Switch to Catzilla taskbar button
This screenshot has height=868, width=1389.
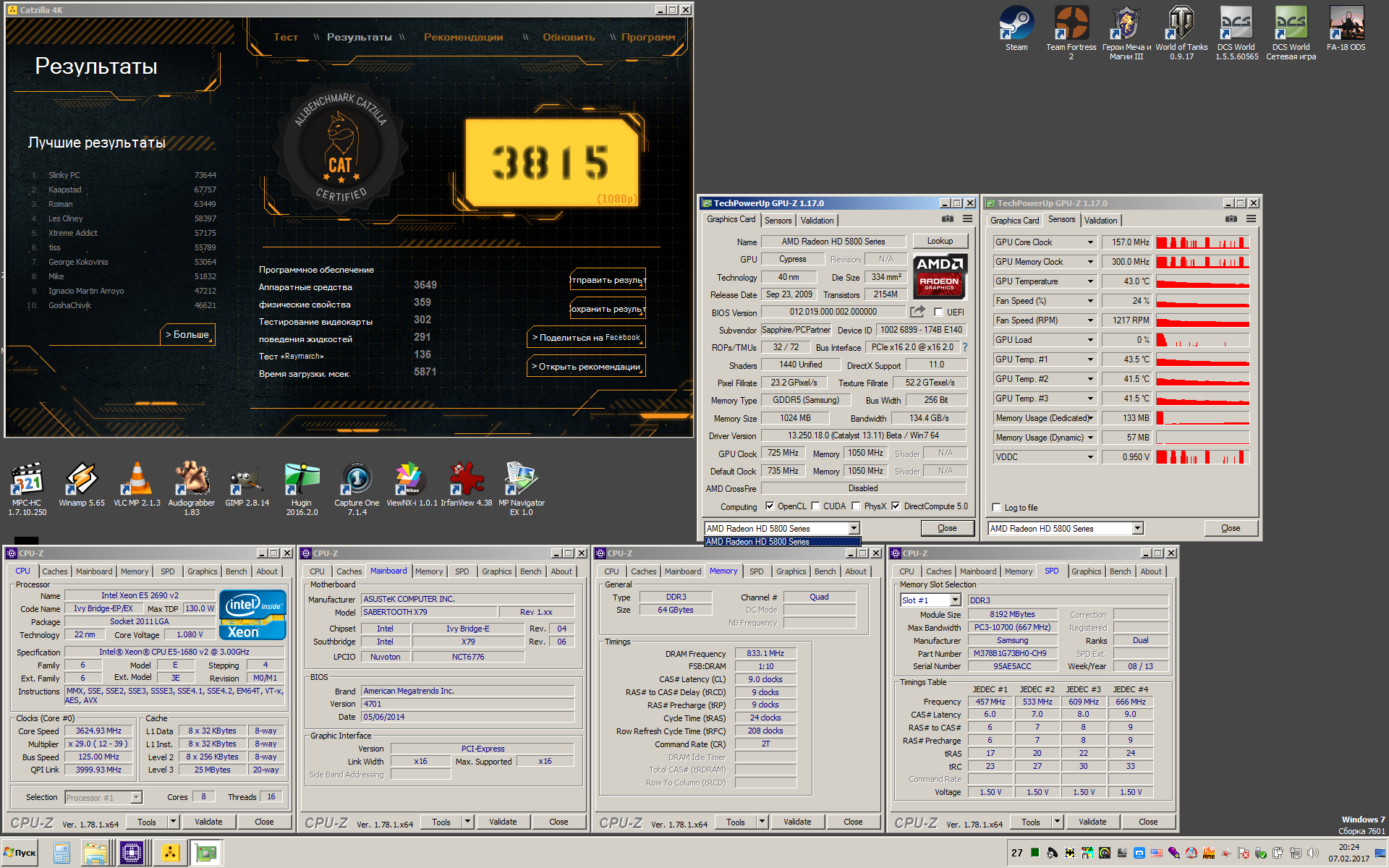pos(171,854)
